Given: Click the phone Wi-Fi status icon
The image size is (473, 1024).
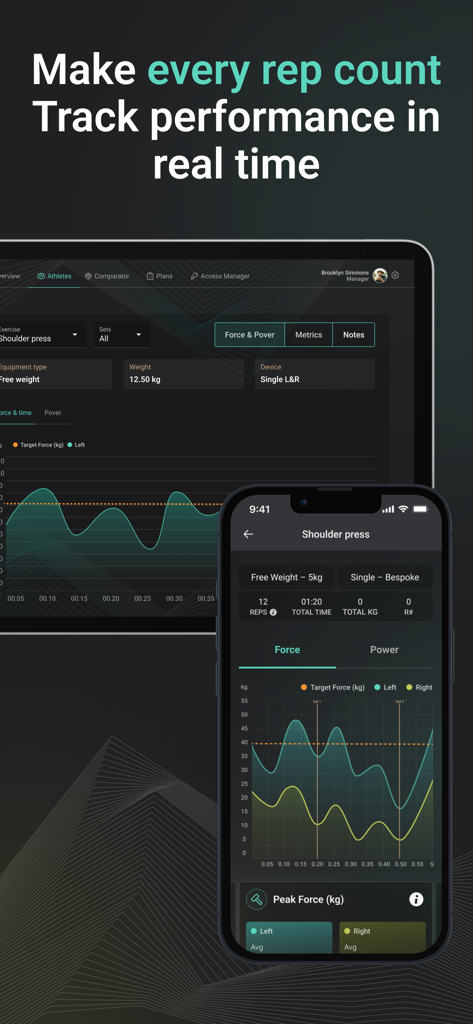Looking at the screenshot, I should coord(403,509).
